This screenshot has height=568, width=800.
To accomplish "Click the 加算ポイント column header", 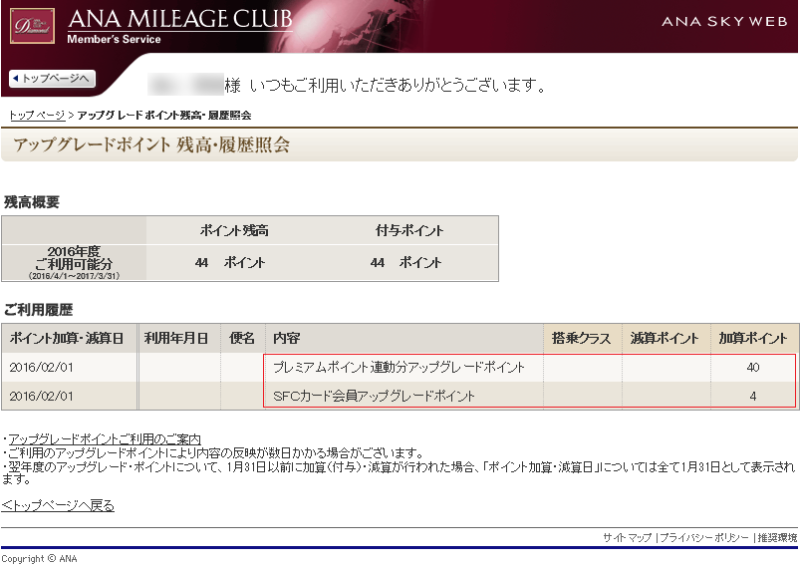I will [x=753, y=338].
